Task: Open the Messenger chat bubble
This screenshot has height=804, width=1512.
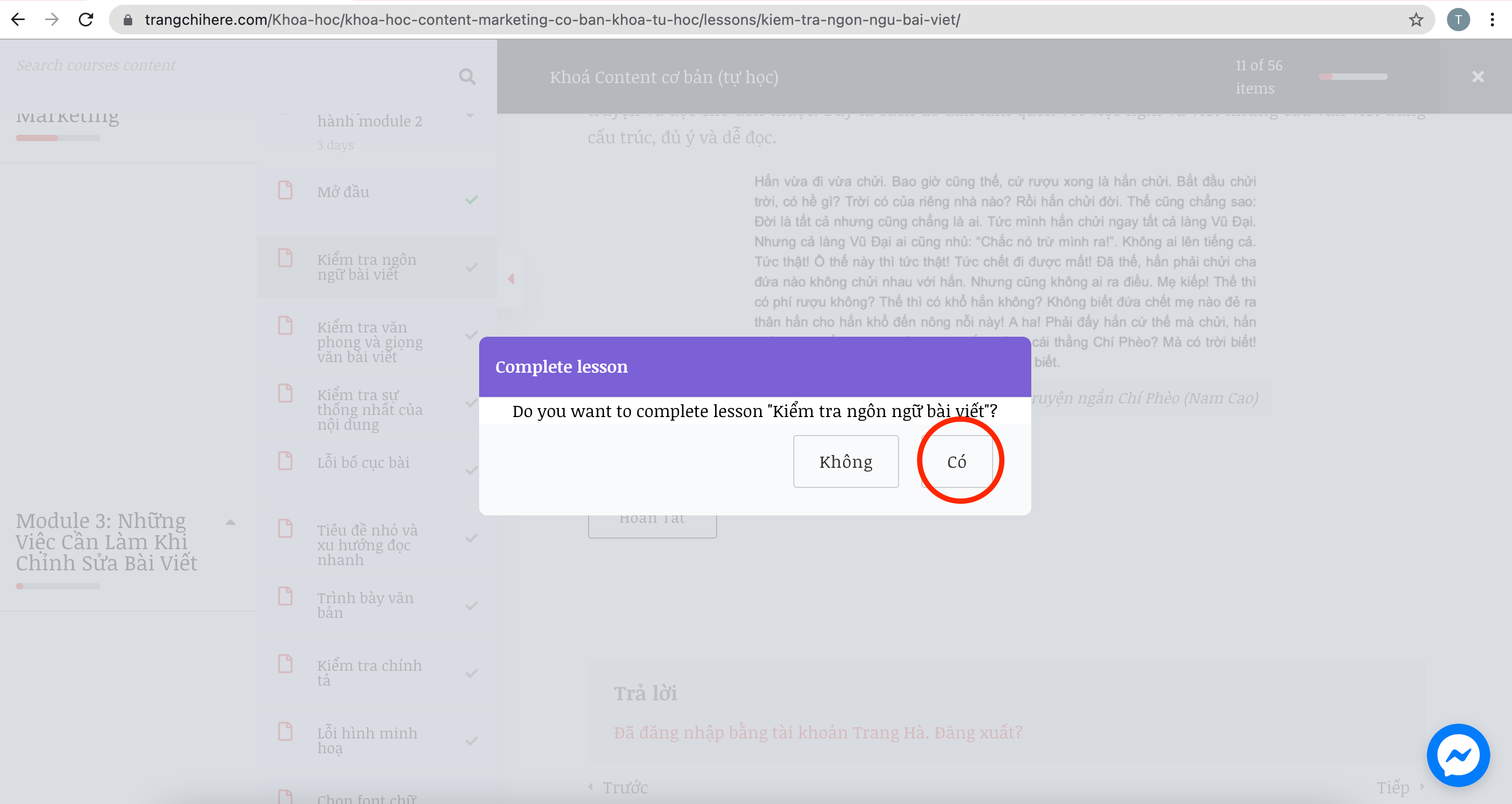Action: click(x=1458, y=755)
